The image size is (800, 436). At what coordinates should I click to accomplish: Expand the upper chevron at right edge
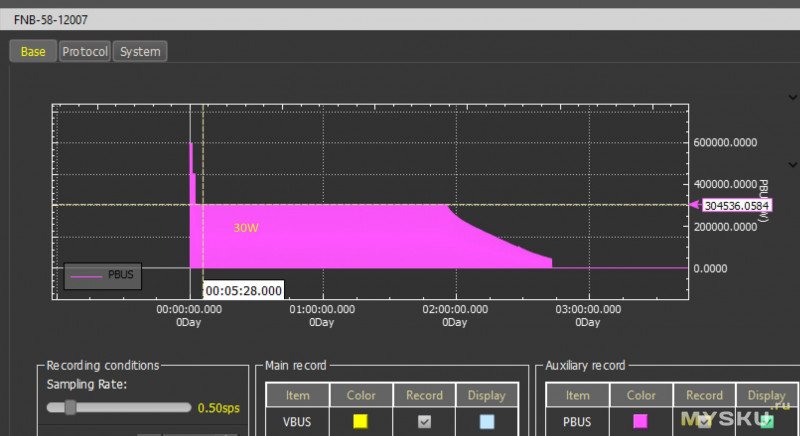793,98
